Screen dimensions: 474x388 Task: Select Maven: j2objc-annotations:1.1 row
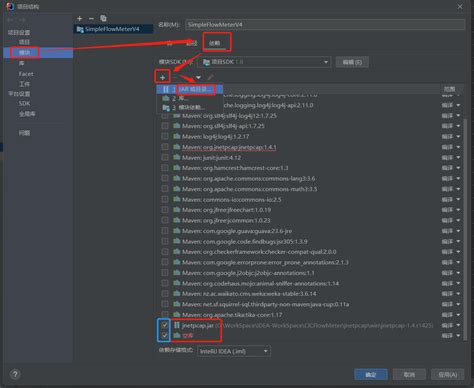coord(298,273)
